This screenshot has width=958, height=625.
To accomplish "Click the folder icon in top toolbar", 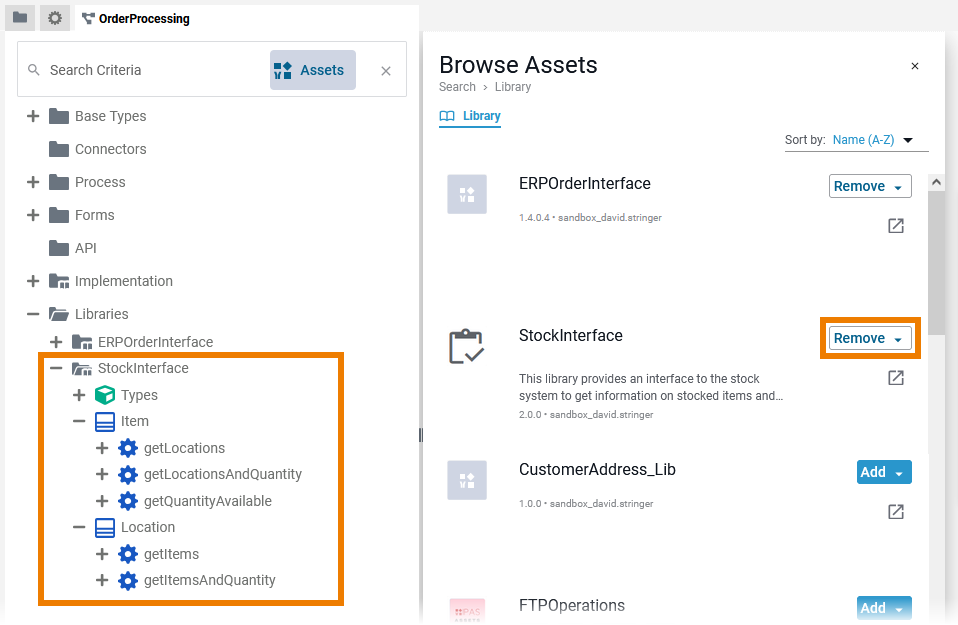I will 20,18.
